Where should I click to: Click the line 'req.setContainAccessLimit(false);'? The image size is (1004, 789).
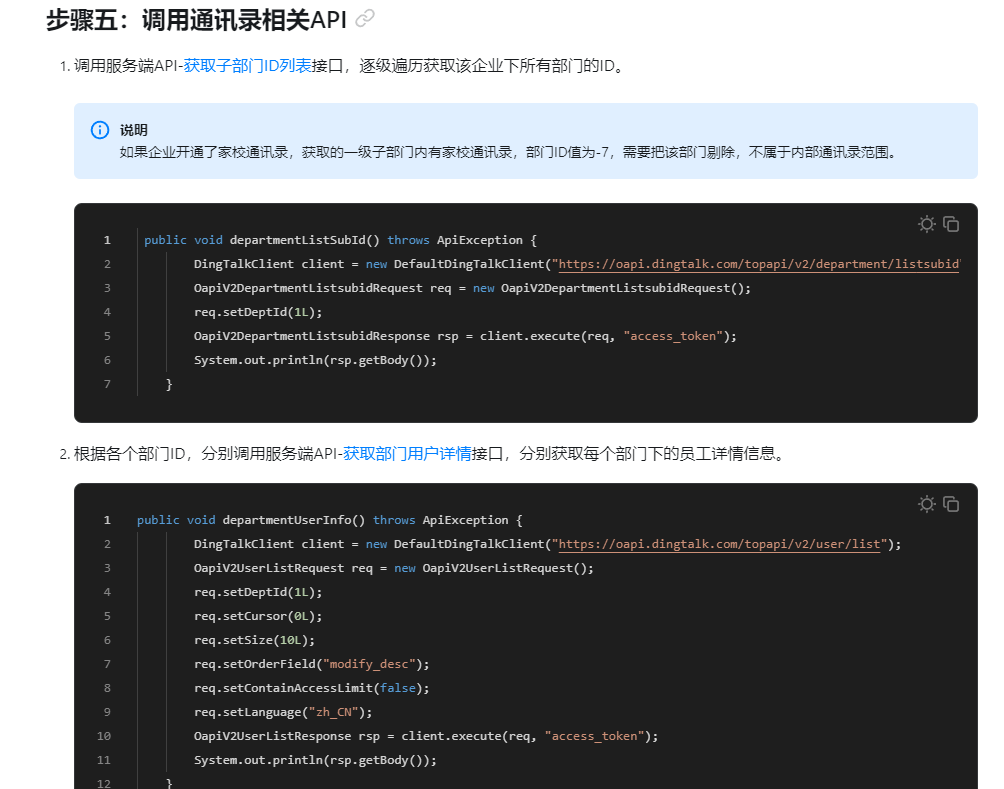[x=312, y=688]
